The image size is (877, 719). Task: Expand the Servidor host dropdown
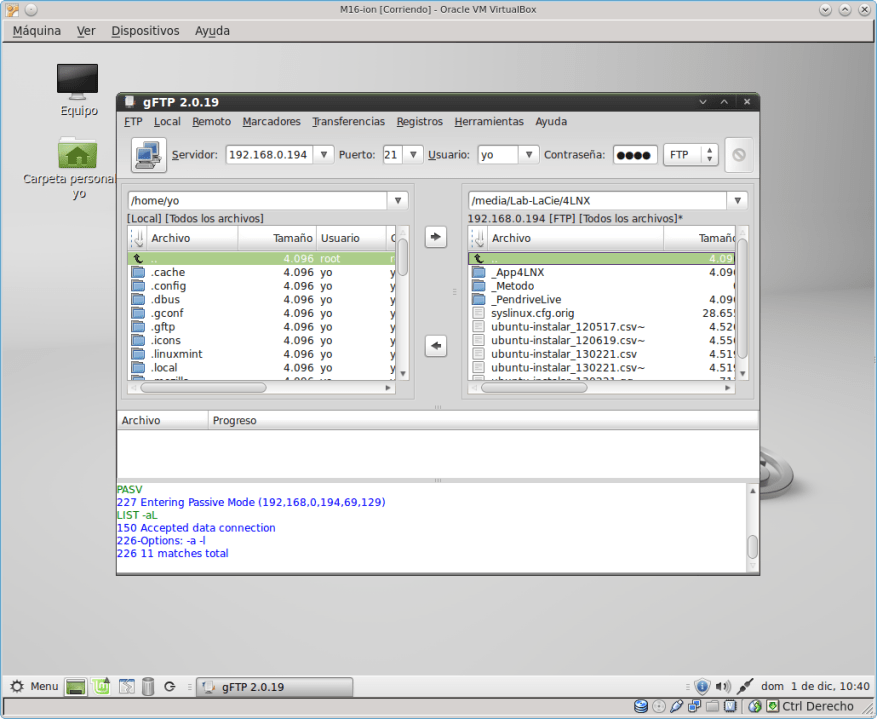324,155
